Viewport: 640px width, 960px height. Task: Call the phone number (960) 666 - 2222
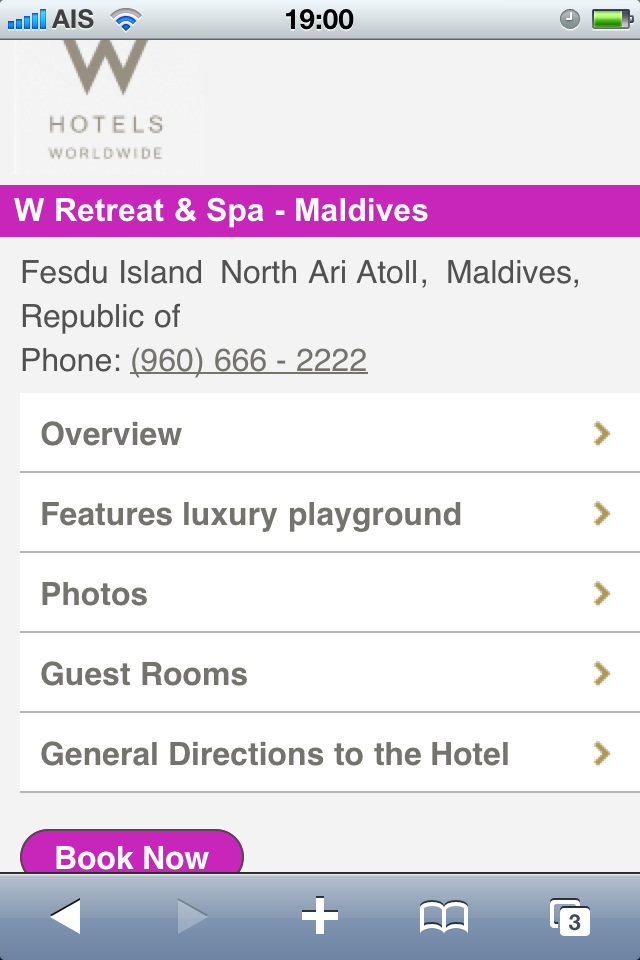pos(249,360)
